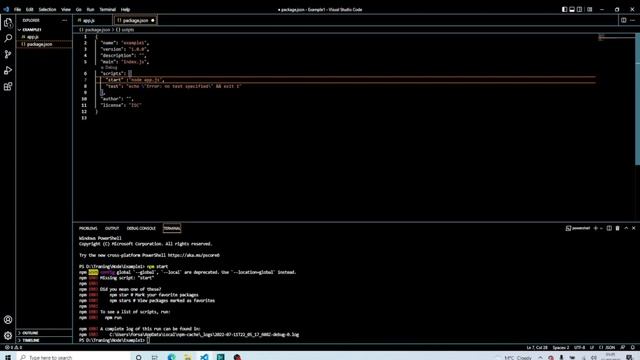The image size is (640, 360).
Task: Customize layout icon in title bar
Action: pos(589,9)
